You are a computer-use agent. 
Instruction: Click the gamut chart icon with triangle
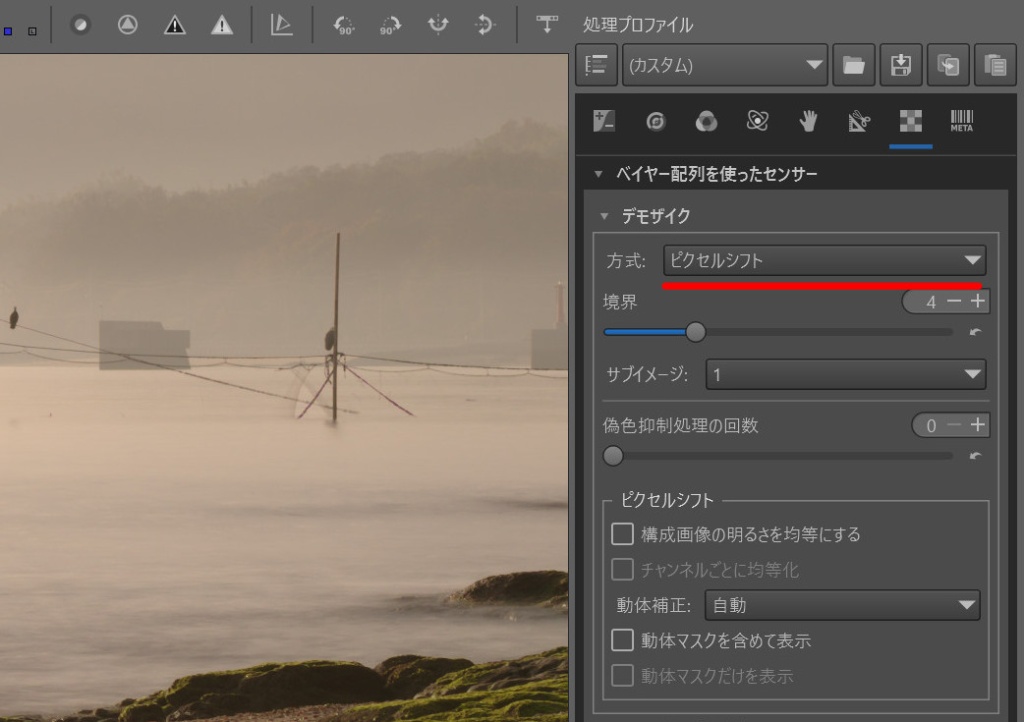[x=281, y=25]
